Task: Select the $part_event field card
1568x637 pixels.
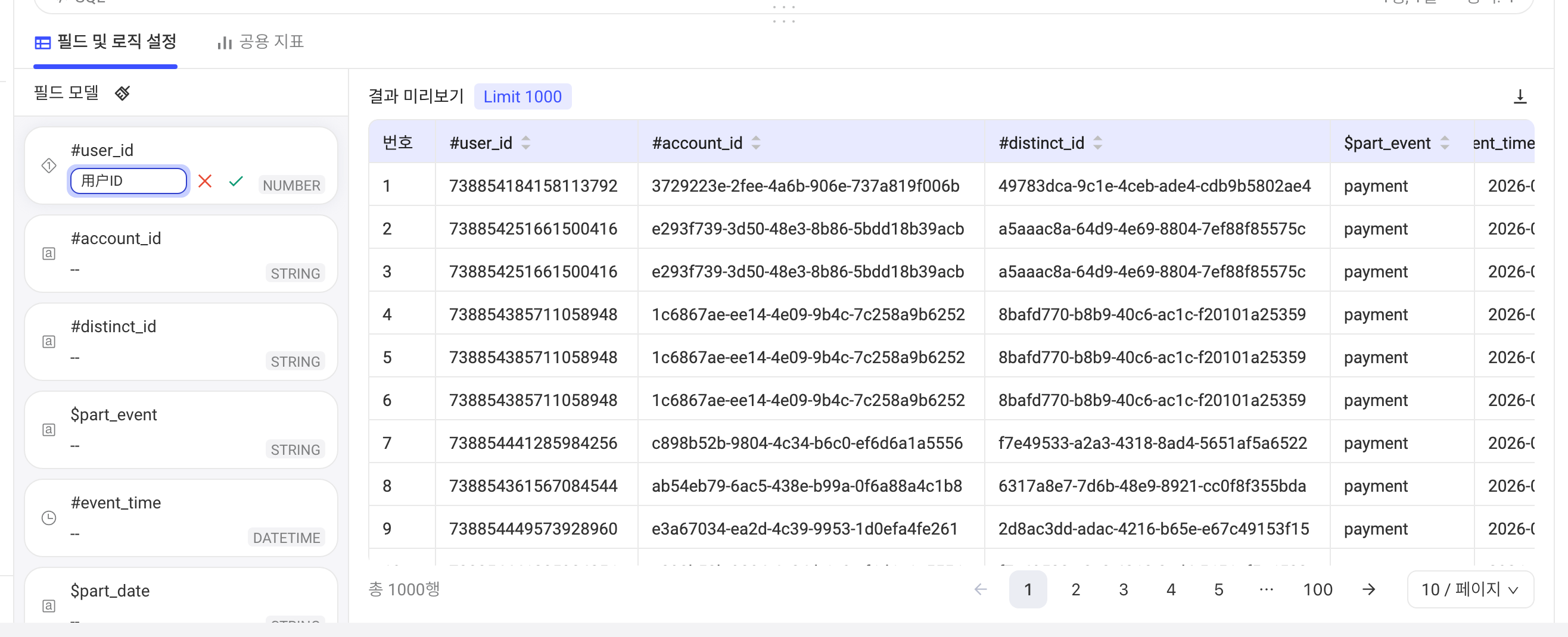Action: pyautogui.click(x=181, y=430)
